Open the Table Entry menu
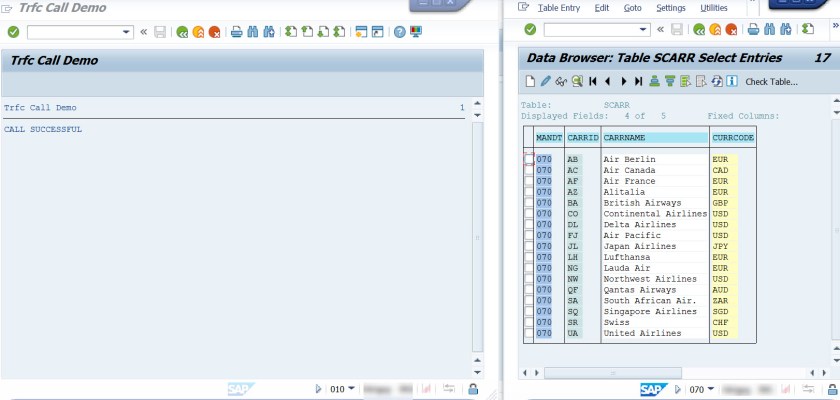The width and height of the screenshot is (840, 400). pos(559,8)
